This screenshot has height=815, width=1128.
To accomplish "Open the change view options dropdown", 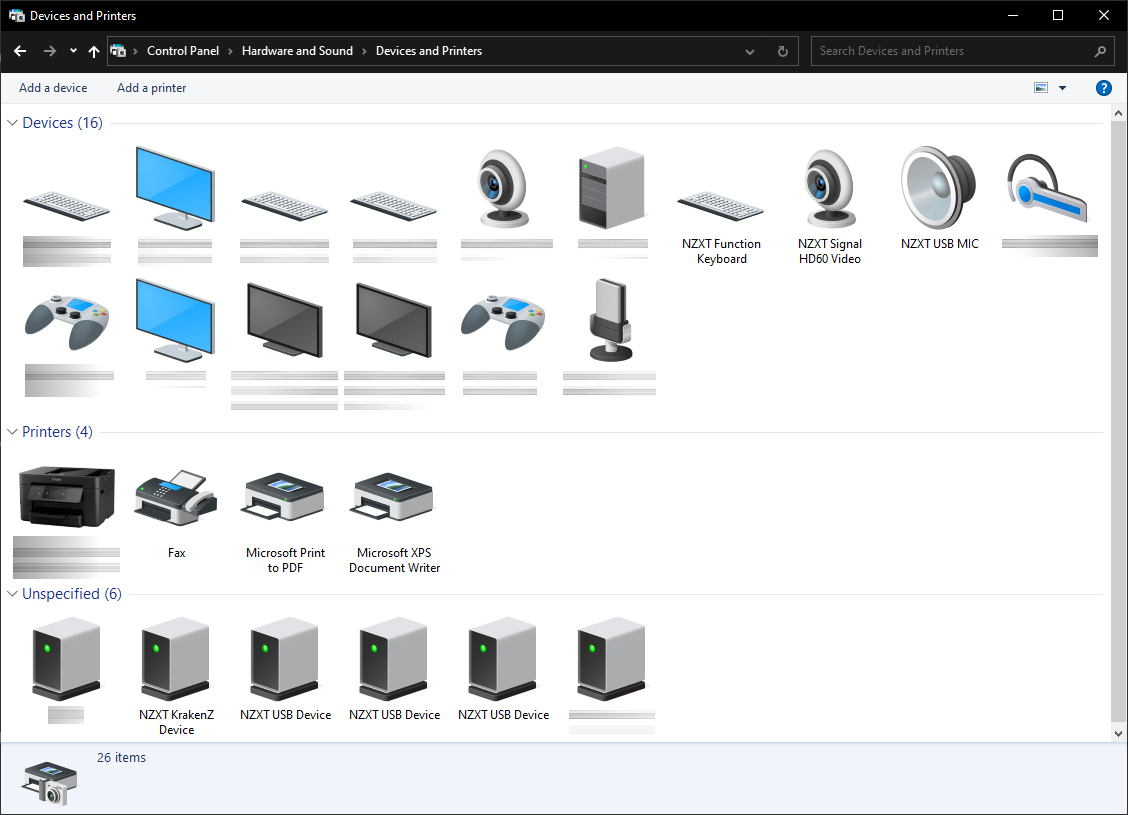I will 1062,88.
